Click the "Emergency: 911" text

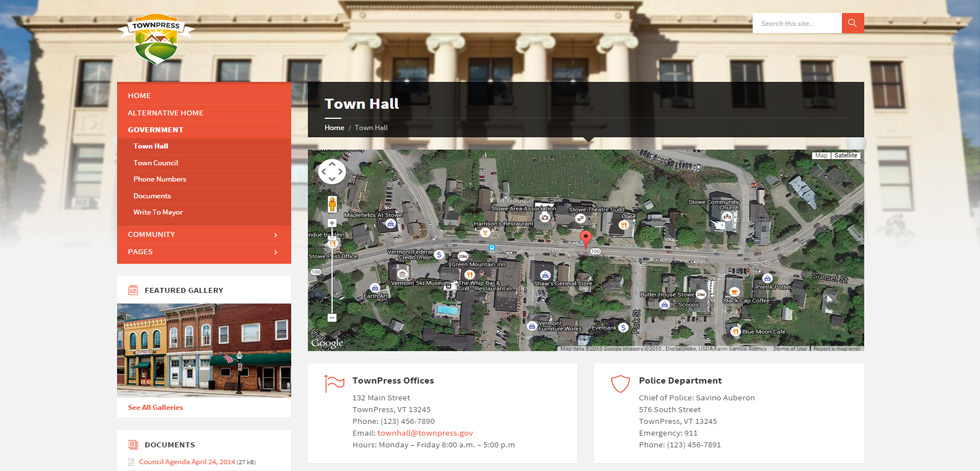(668, 433)
